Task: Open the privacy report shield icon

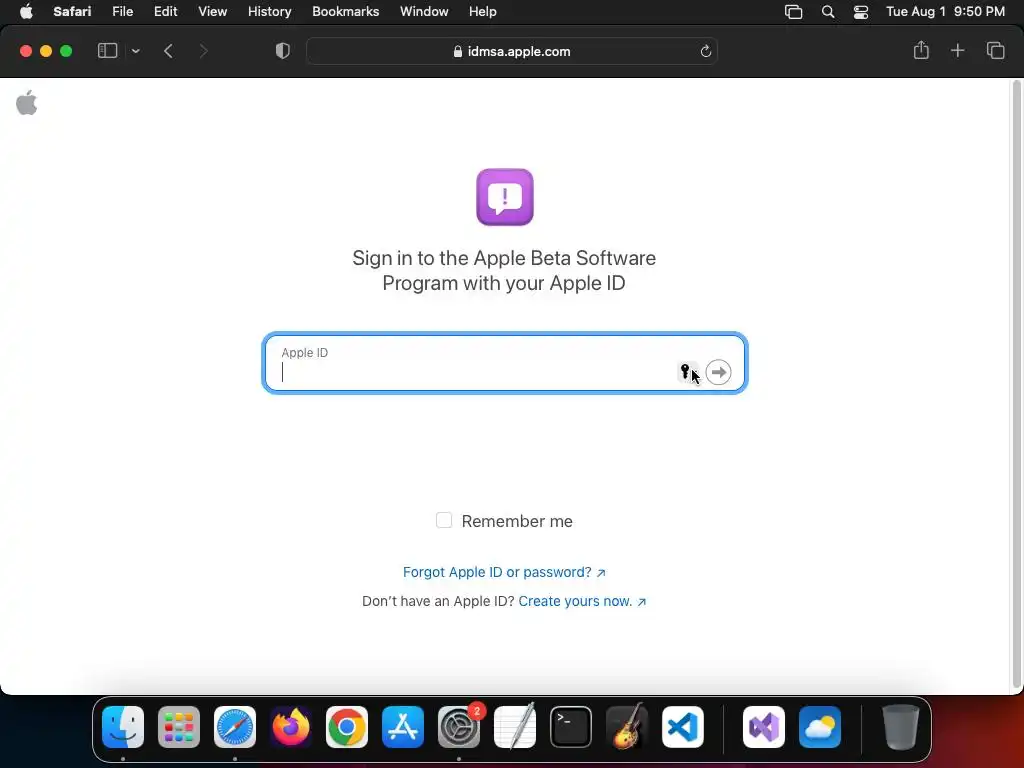Action: click(283, 51)
